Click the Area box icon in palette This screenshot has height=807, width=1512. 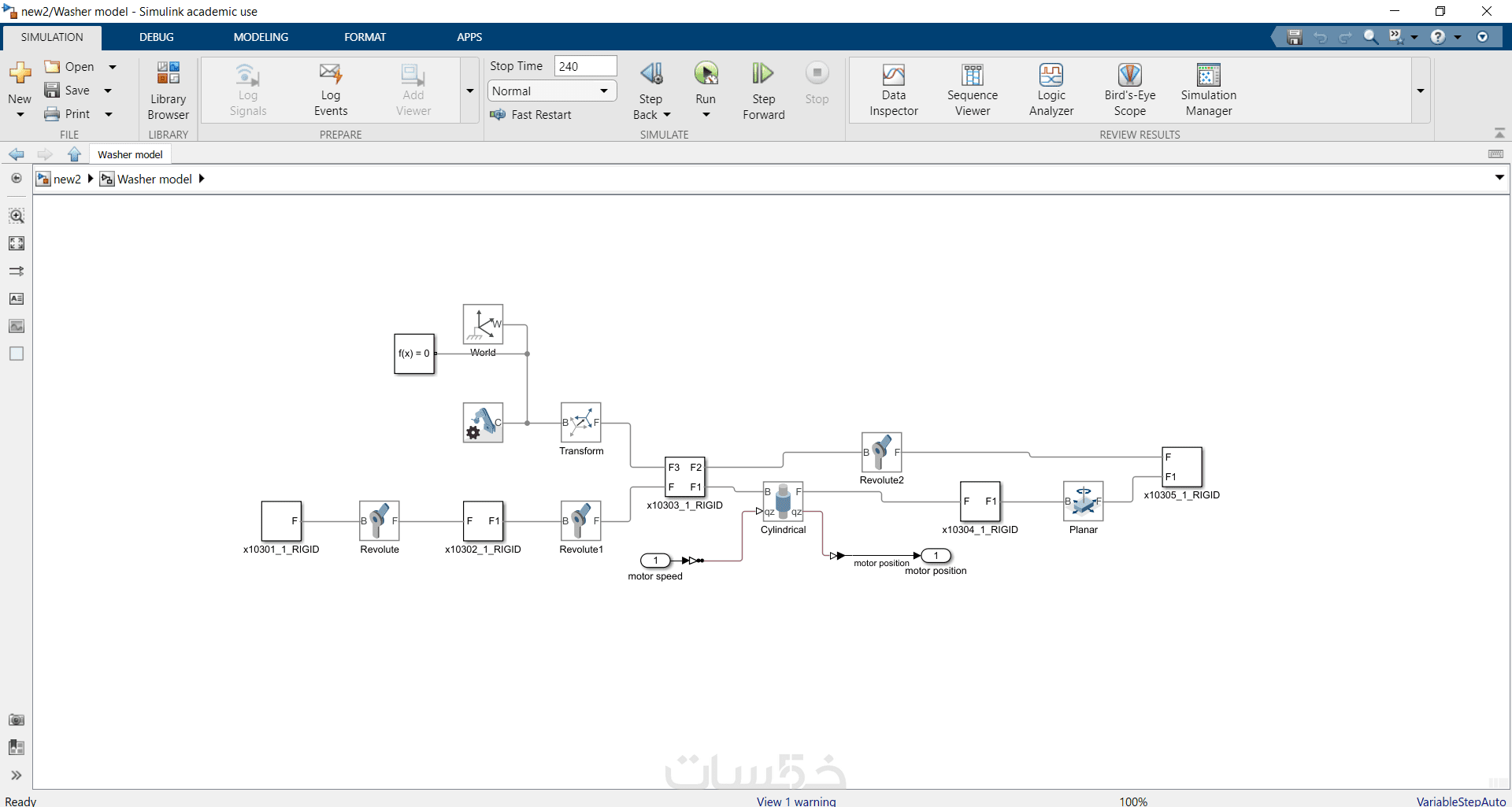click(16, 354)
